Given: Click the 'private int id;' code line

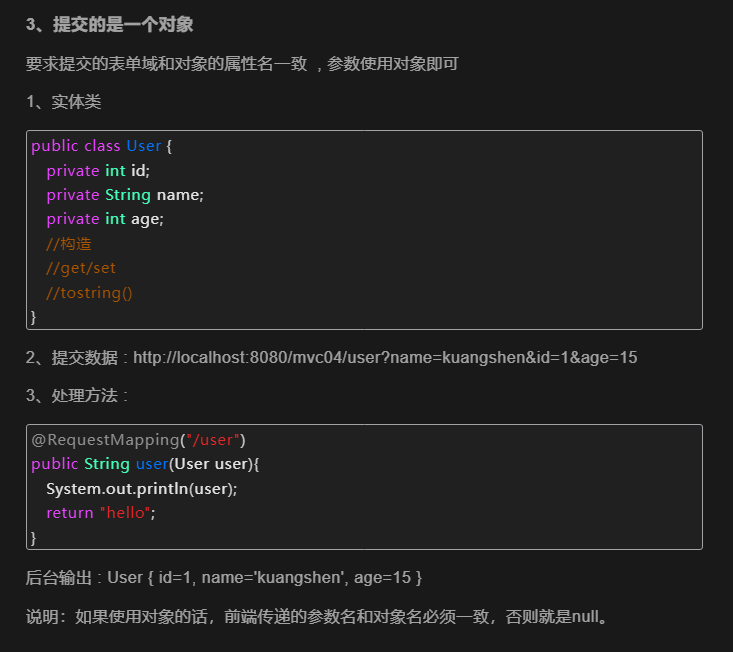Looking at the screenshot, I should point(98,170).
